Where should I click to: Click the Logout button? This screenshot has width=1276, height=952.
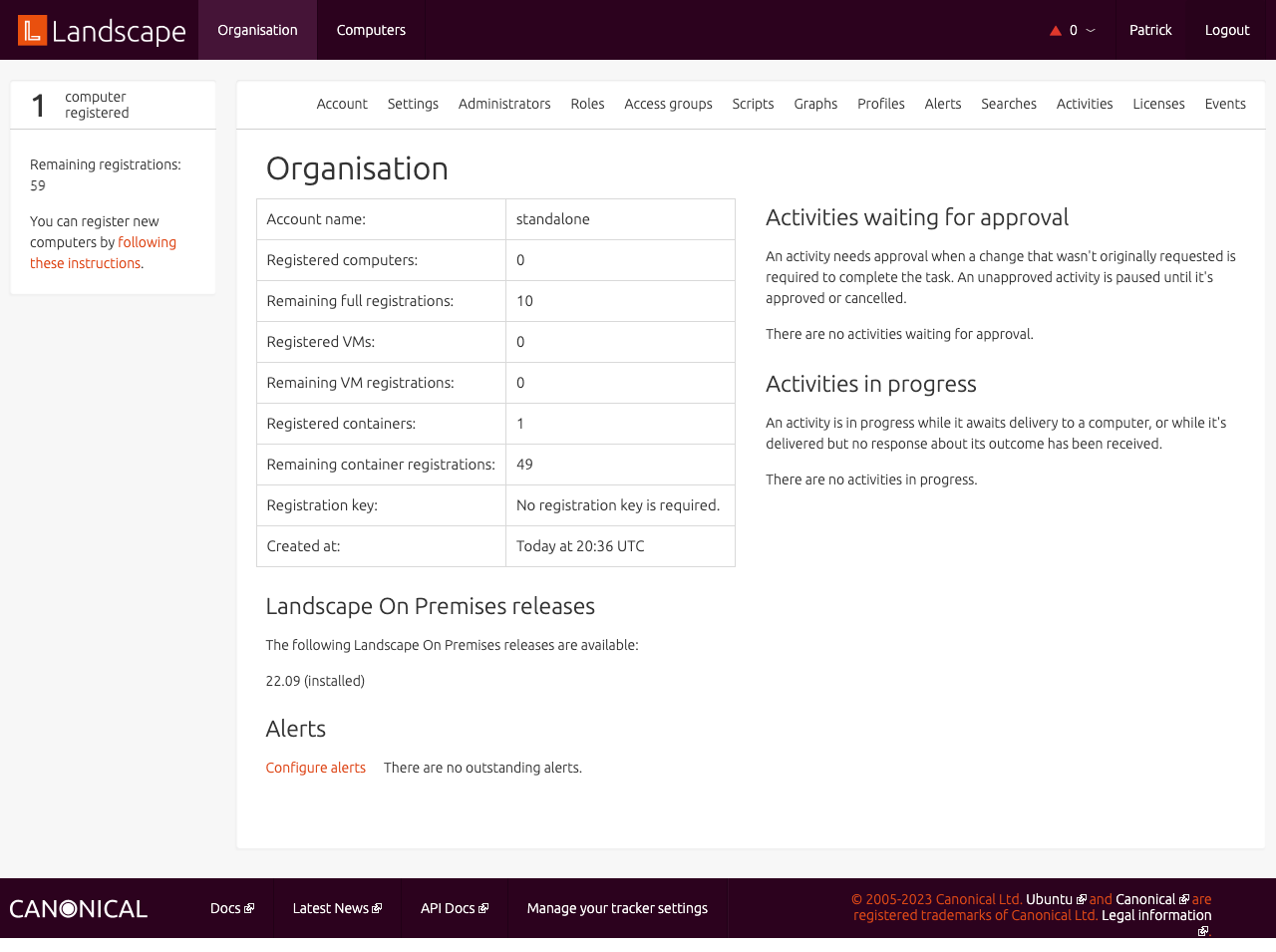click(x=1227, y=30)
